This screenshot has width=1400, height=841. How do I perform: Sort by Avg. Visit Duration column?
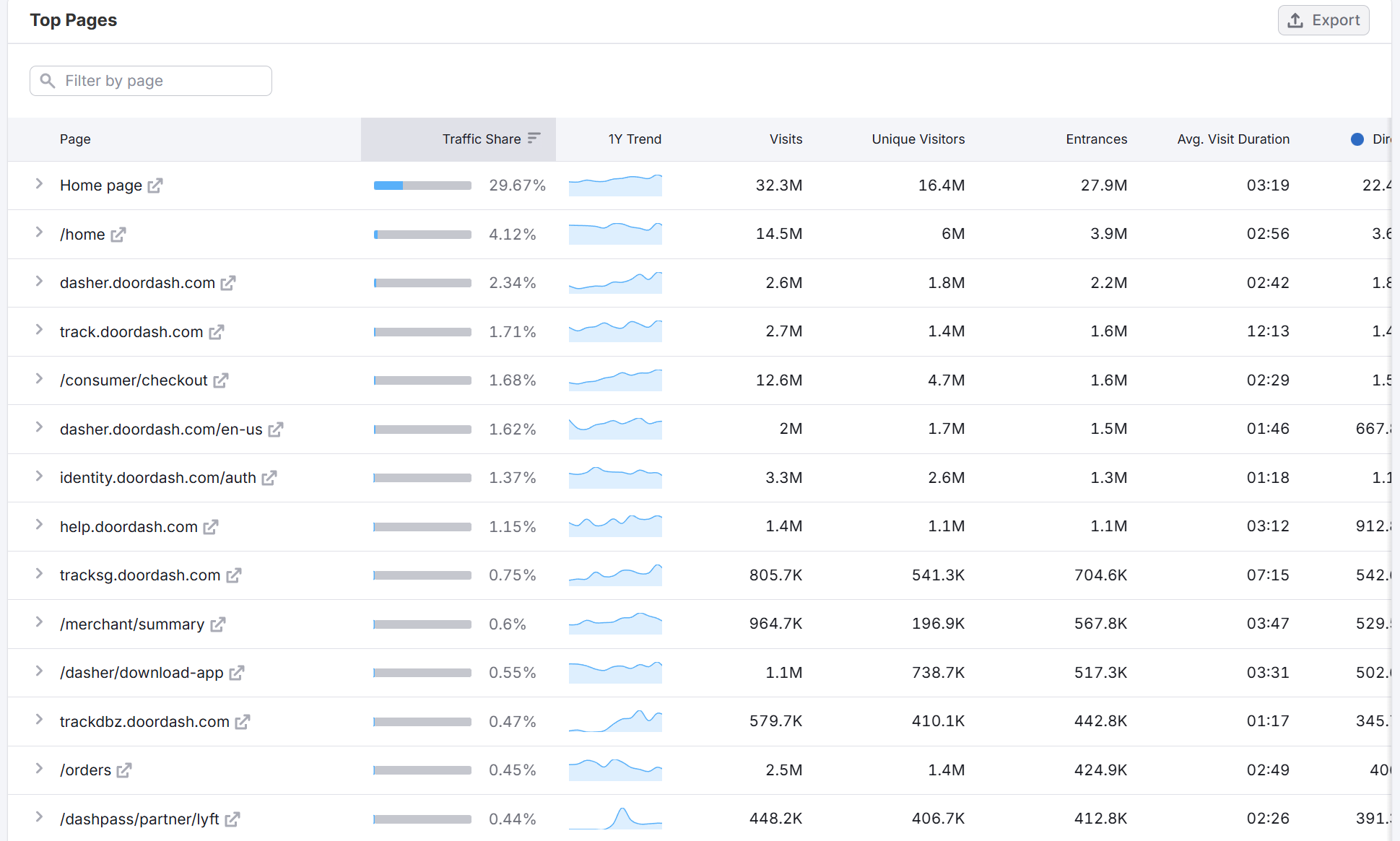[1232, 139]
